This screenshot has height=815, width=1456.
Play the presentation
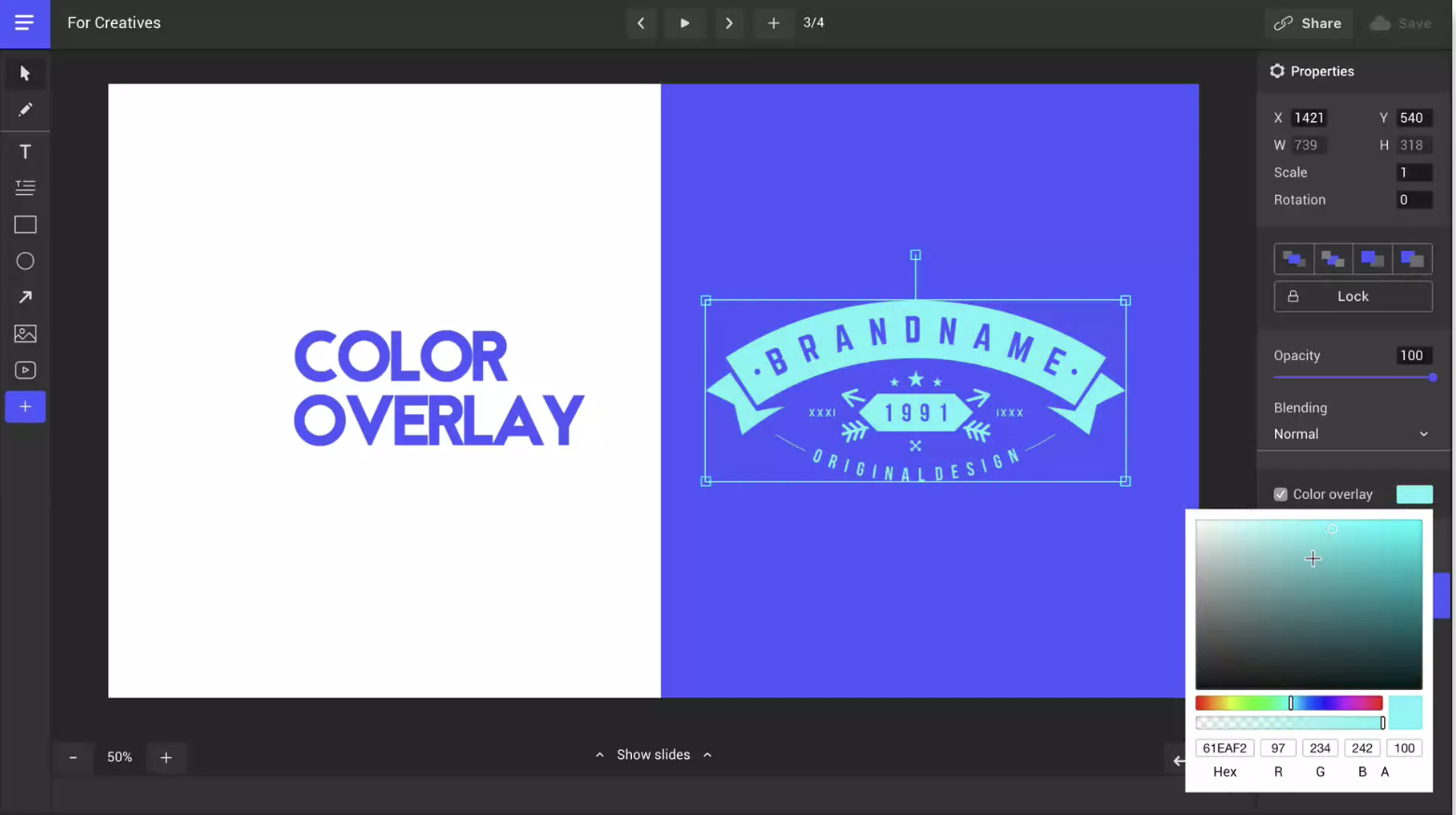click(685, 23)
